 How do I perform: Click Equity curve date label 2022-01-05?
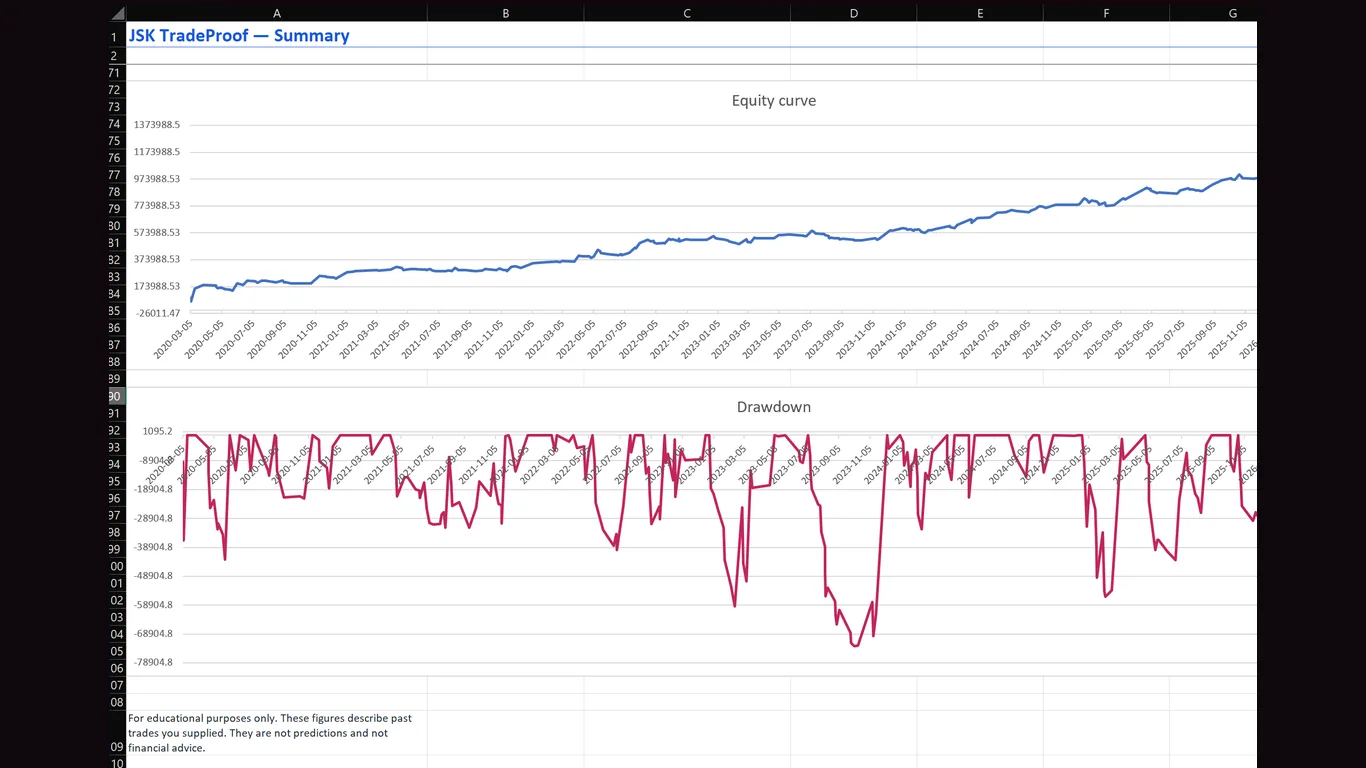(x=514, y=340)
